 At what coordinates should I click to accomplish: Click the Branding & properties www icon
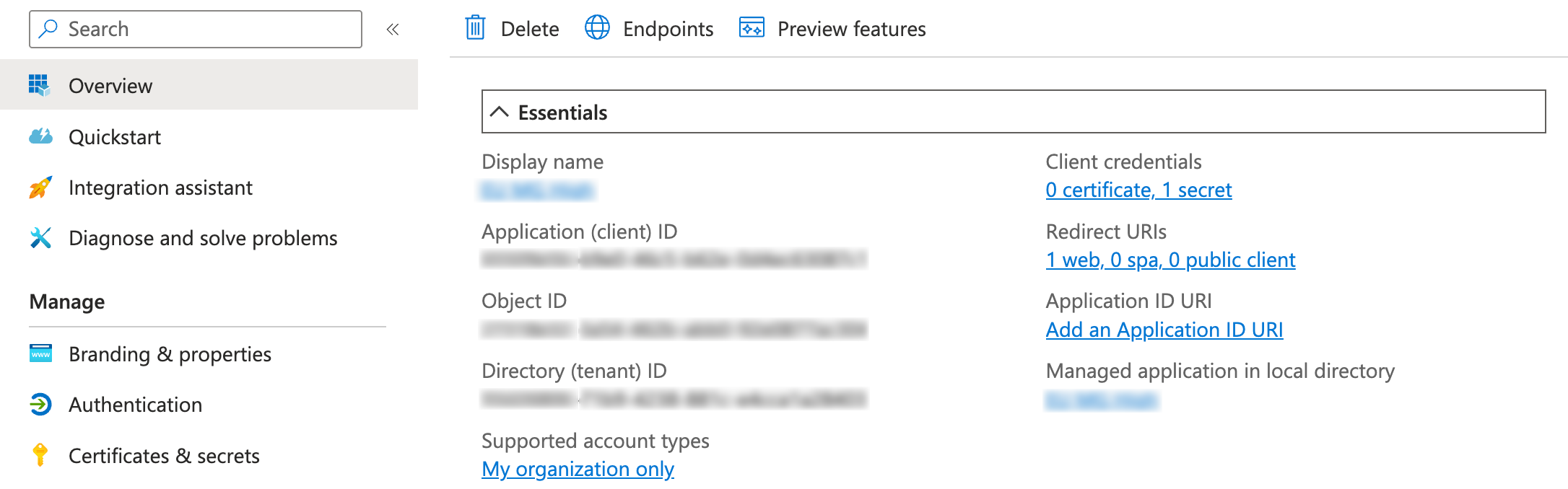(x=40, y=353)
